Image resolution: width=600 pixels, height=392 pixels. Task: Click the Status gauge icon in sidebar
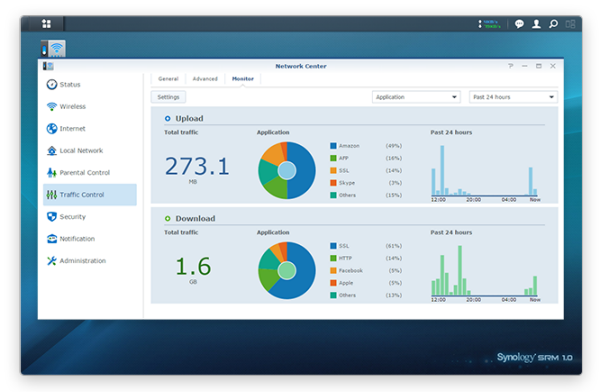pyautogui.click(x=52, y=85)
